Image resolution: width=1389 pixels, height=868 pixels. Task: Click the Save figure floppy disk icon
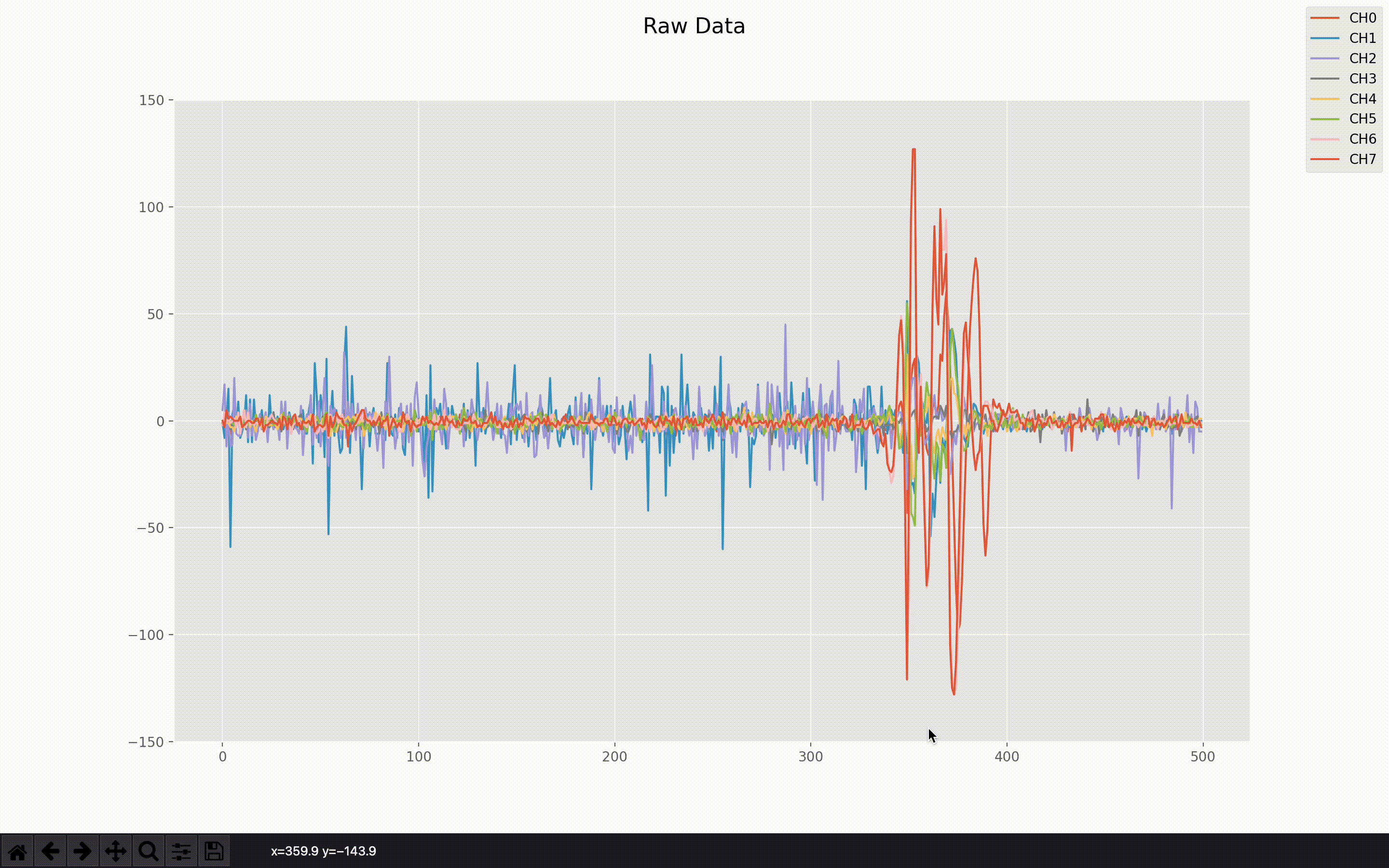tap(214, 851)
